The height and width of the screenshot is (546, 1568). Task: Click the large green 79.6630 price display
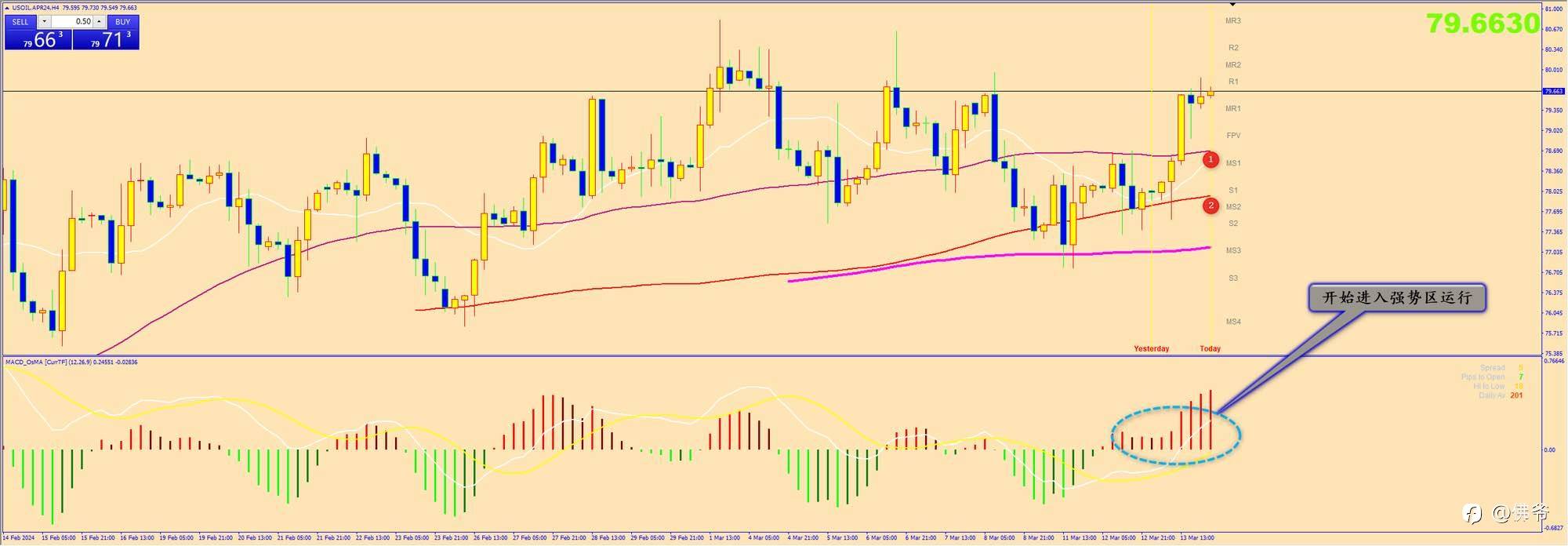pos(1483,24)
